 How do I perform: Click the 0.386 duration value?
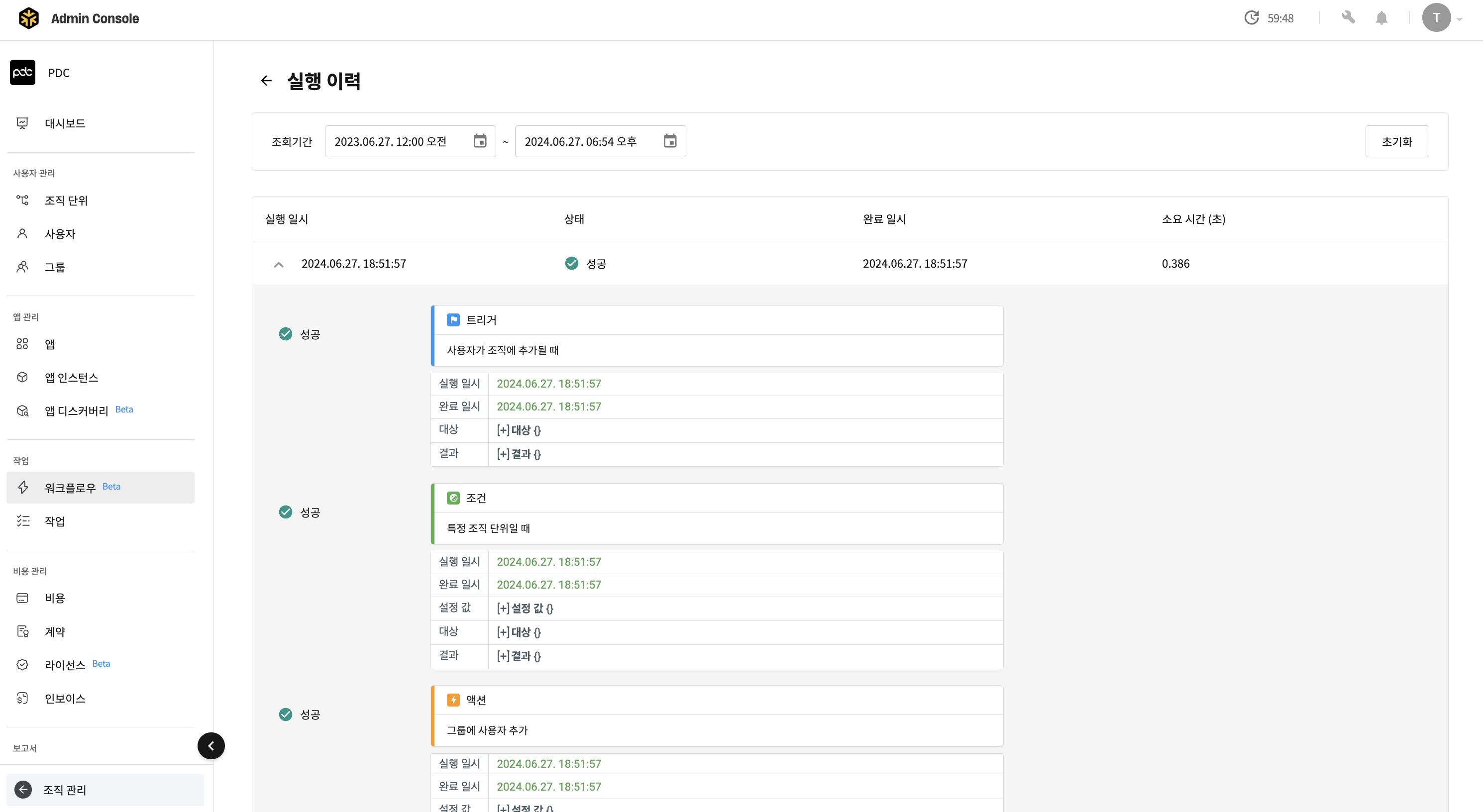1175,264
